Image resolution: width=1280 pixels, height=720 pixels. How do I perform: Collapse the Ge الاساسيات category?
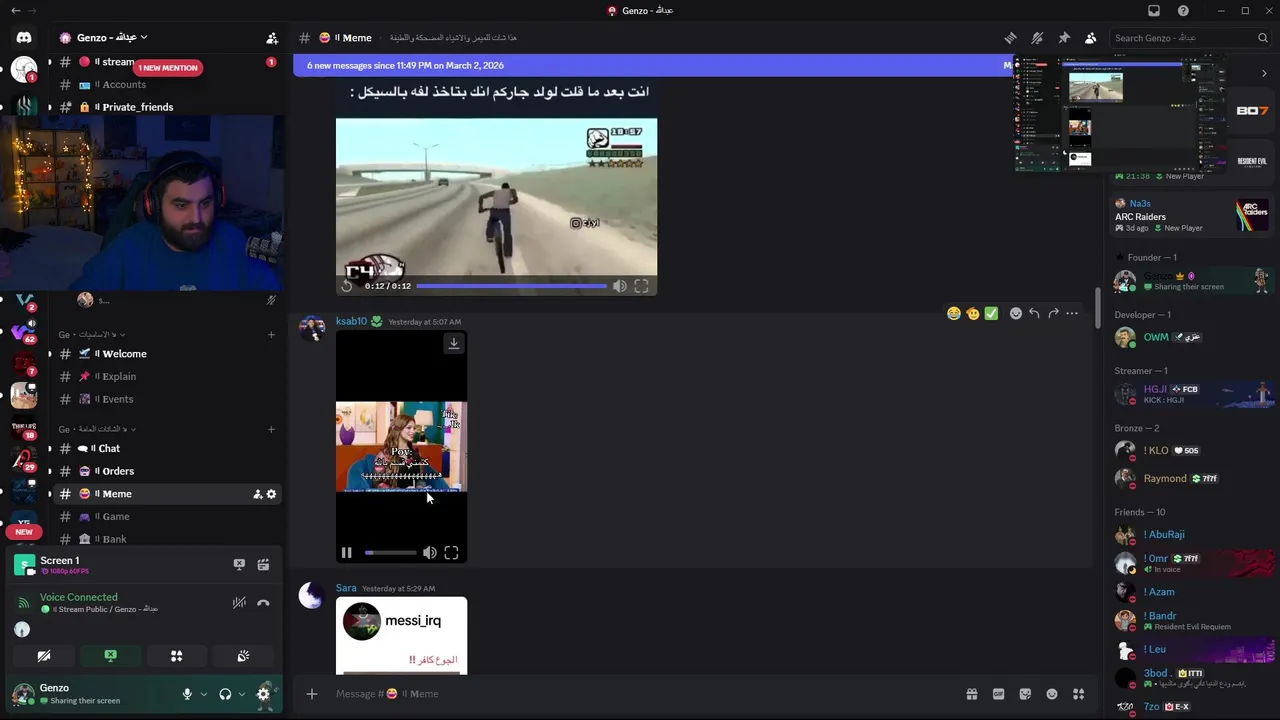click(x=92, y=335)
